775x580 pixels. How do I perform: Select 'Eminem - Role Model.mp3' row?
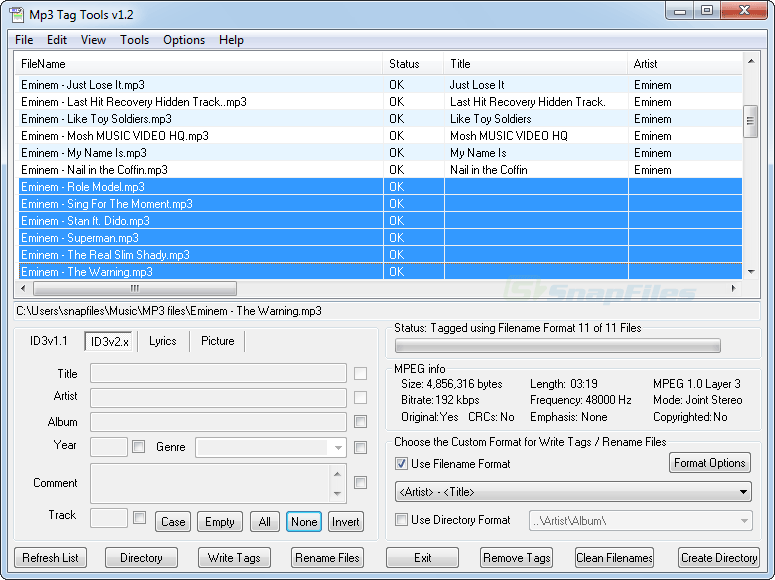click(380, 187)
